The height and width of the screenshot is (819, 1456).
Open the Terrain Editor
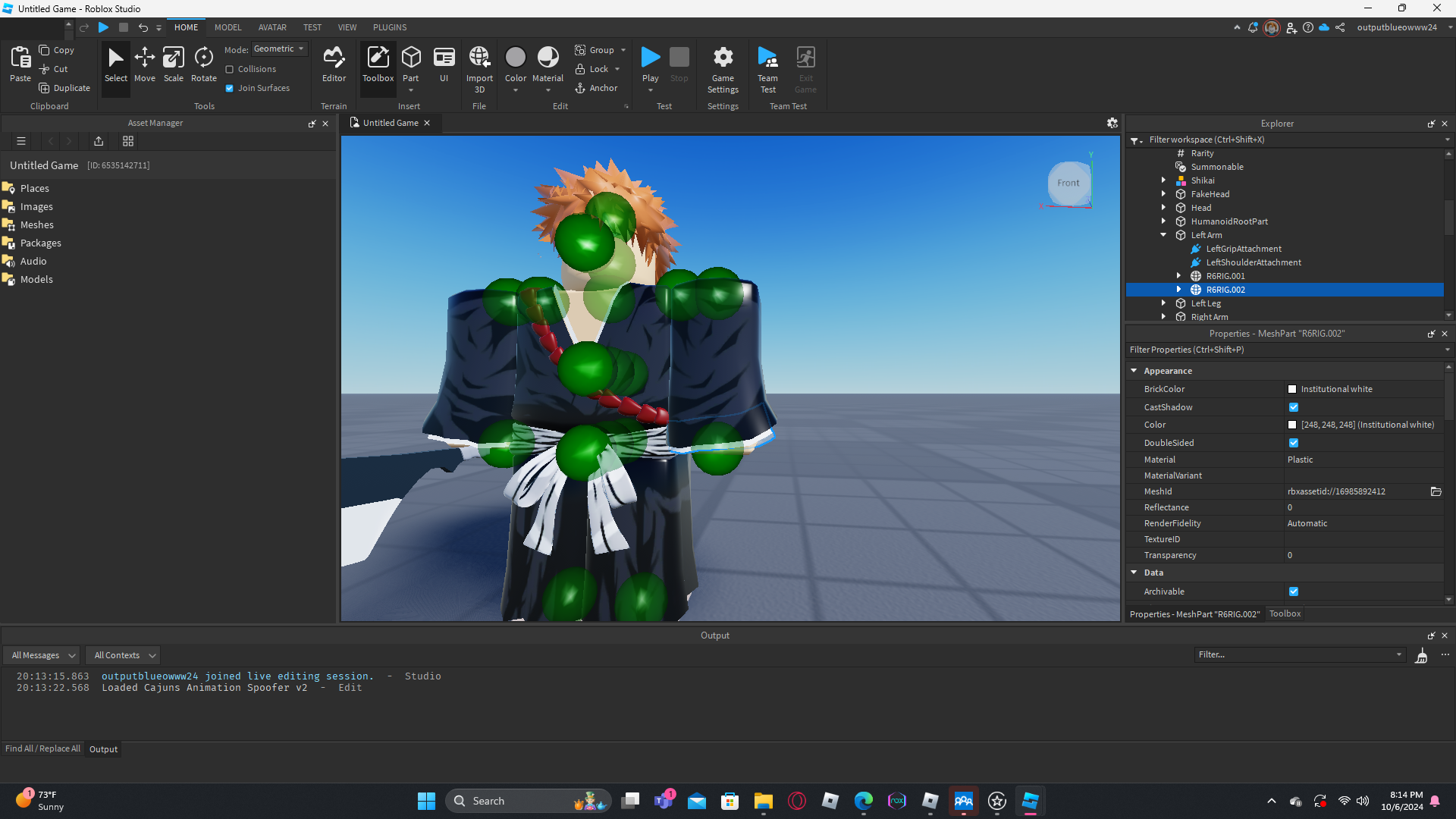tap(334, 64)
